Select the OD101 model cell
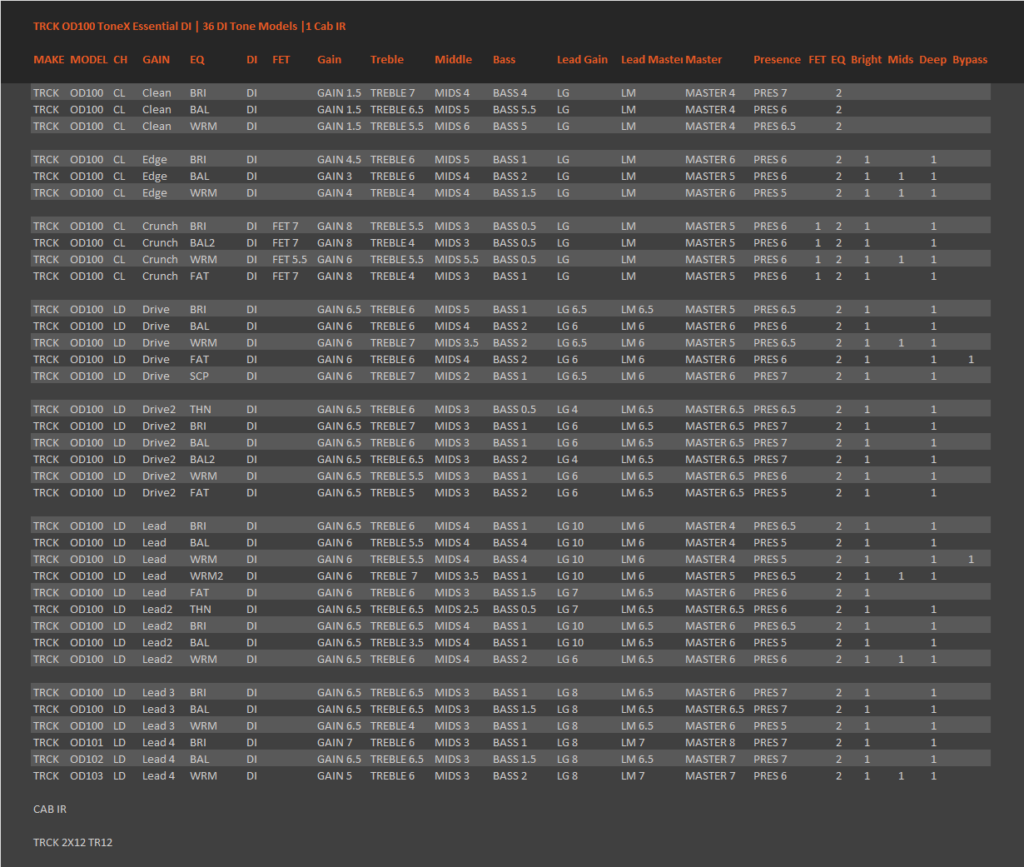1024x867 pixels. (86, 742)
